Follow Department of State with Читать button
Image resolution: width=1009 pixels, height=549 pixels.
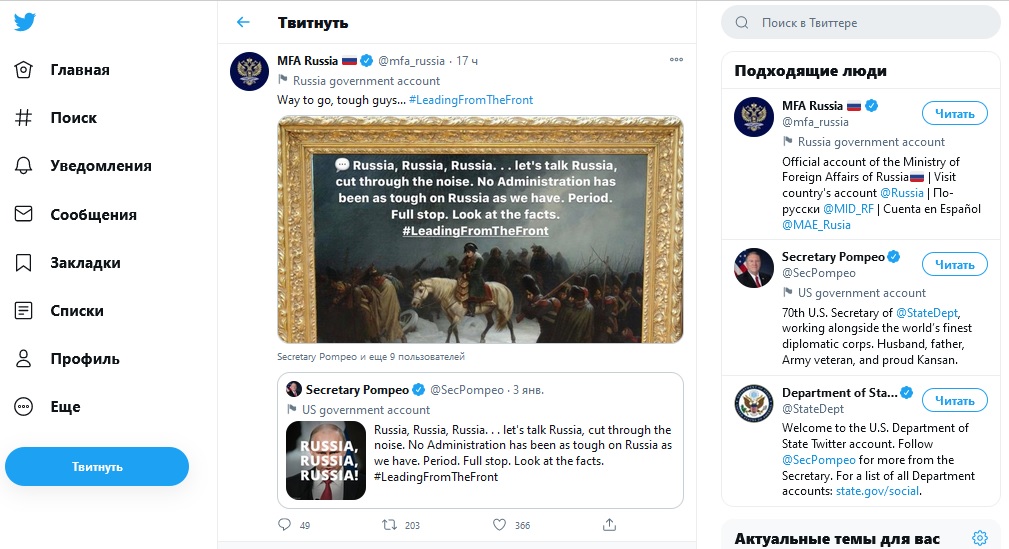pyautogui.click(x=954, y=400)
